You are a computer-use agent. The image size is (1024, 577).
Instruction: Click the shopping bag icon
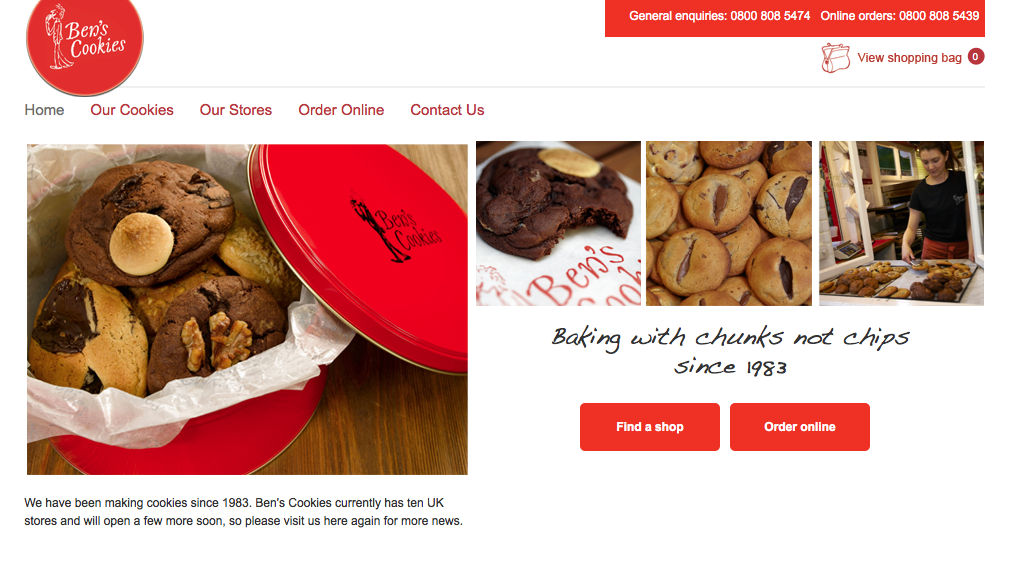click(x=835, y=58)
